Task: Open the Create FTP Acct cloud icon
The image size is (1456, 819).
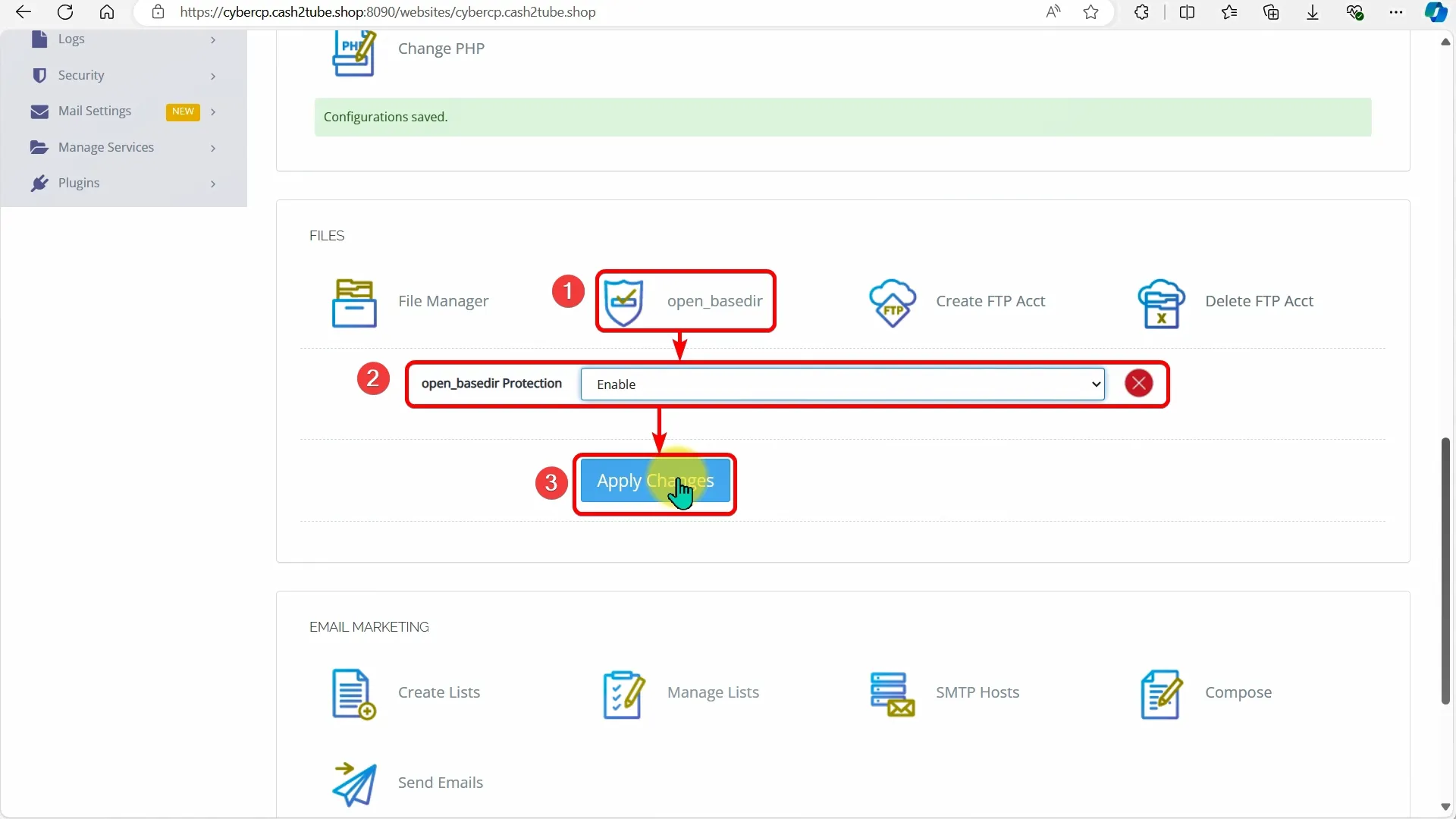Action: pos(893,303)
